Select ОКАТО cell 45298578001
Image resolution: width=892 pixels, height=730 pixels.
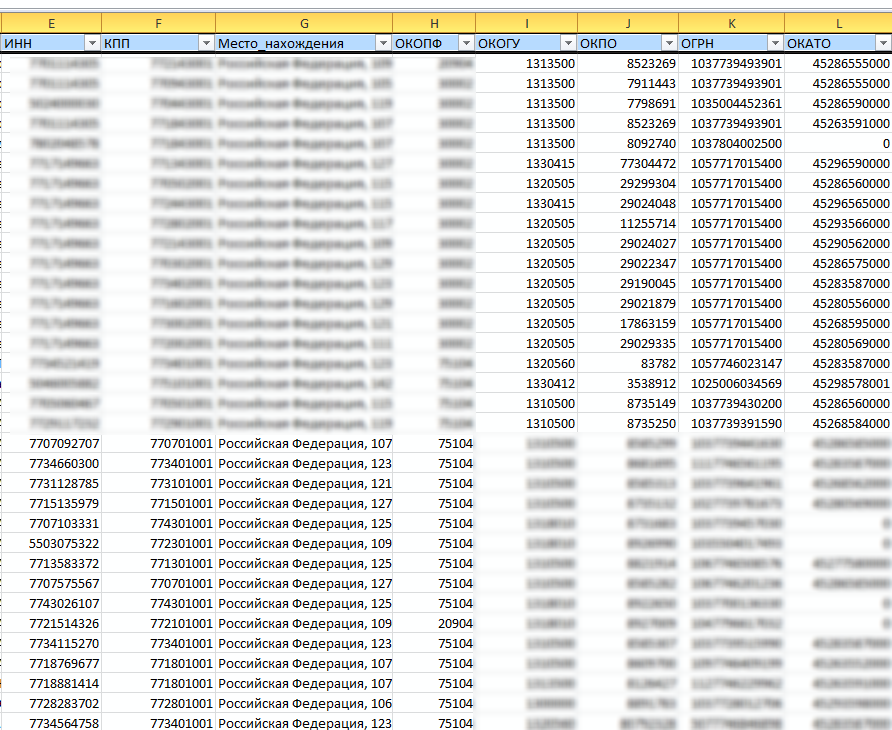click(838, 383)
